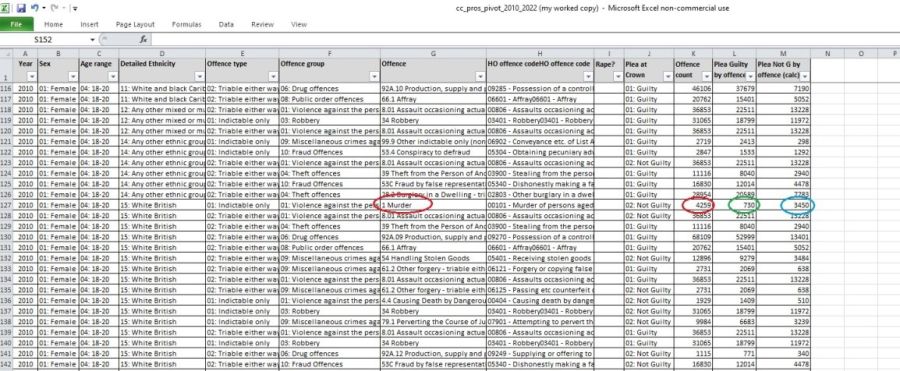Click cell '79.1 Perverting the Course of Ju'
This screenshot has width=900, height=371.
pos(433,322)
